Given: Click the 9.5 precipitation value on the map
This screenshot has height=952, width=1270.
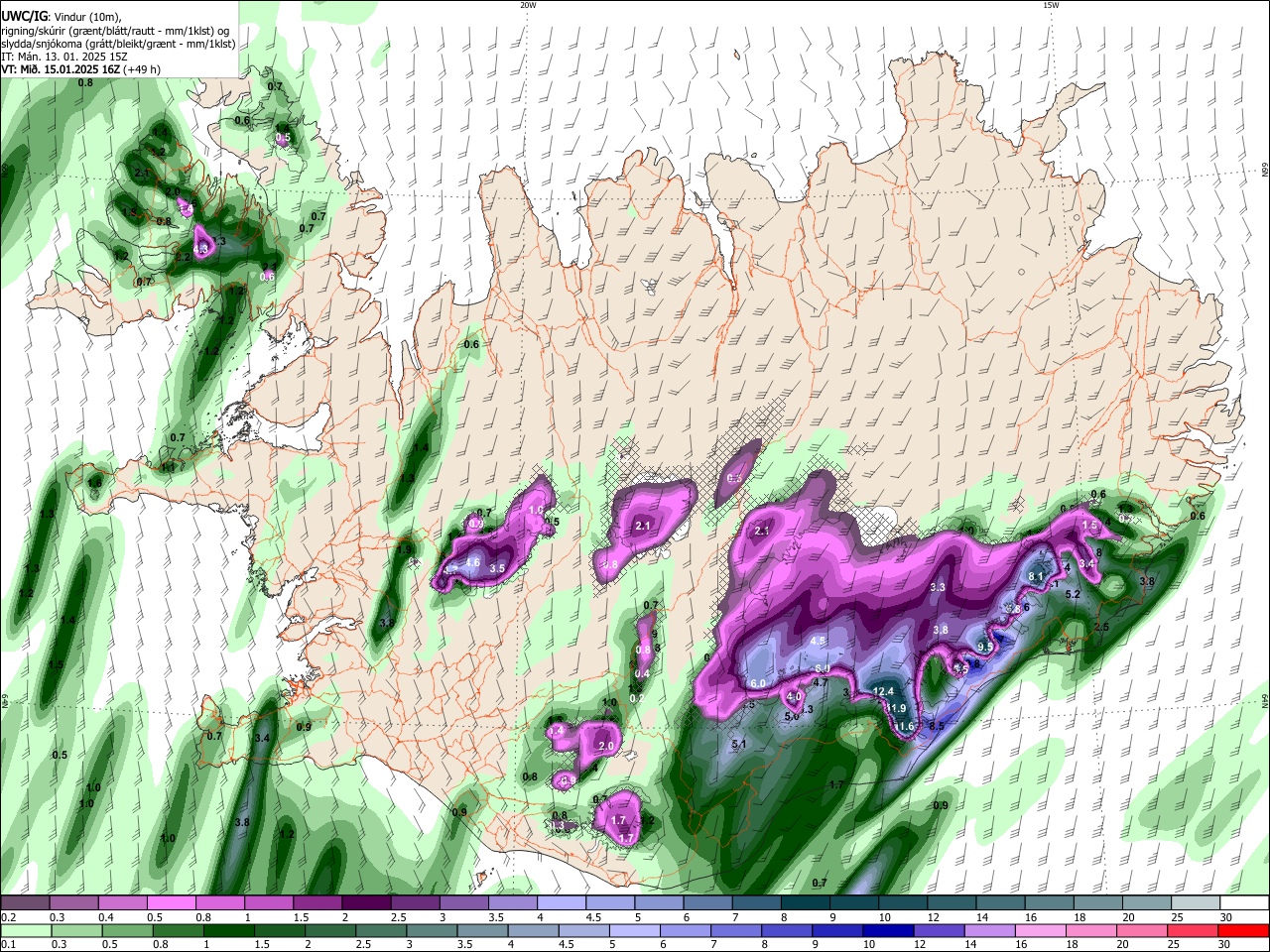Looking at the screenshot, I should tap(985, 646).
